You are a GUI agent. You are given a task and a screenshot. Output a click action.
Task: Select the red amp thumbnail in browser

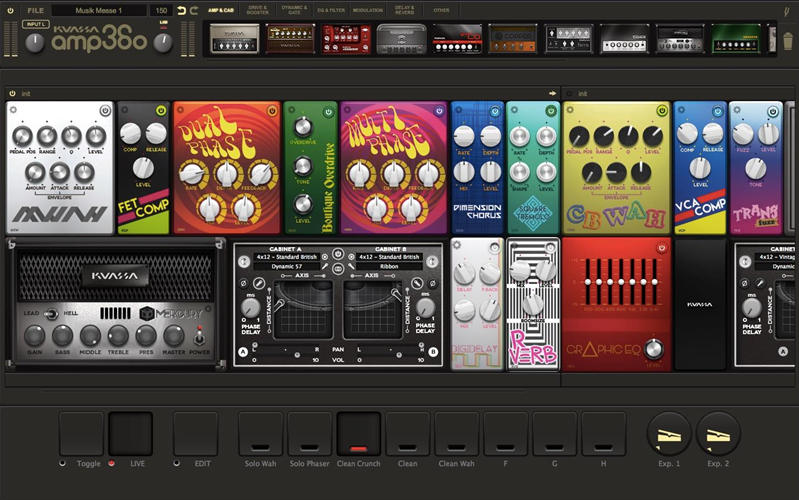tap(346, 39)
